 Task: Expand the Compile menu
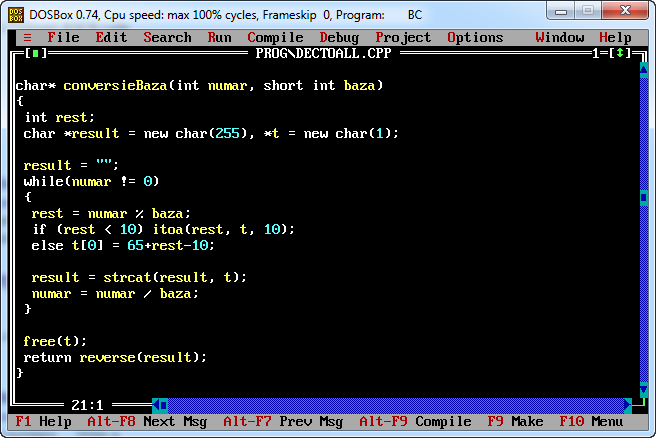coord(275,37)
